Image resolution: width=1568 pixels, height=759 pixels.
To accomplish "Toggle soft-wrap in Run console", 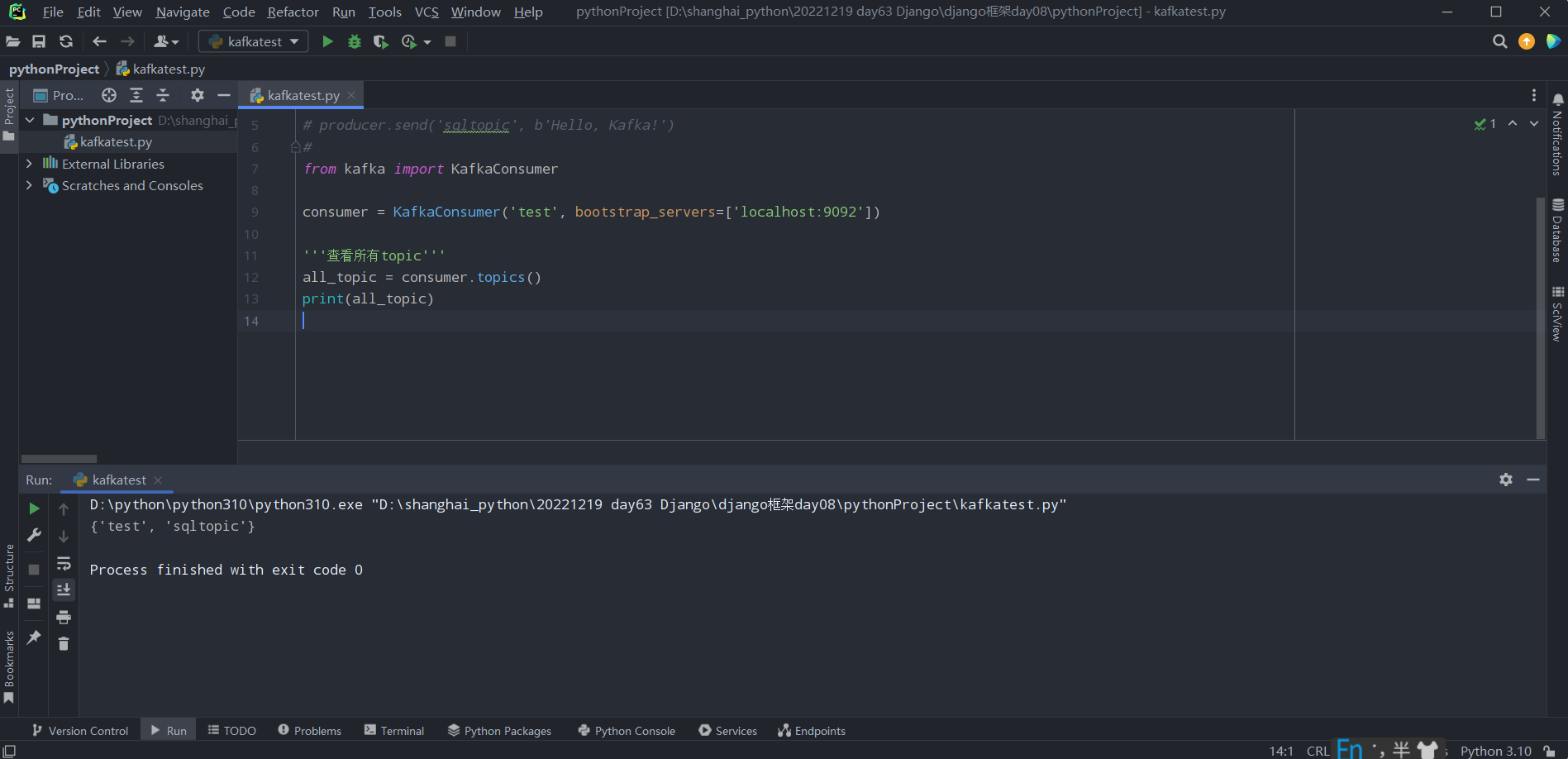I will tap(64, 563).
